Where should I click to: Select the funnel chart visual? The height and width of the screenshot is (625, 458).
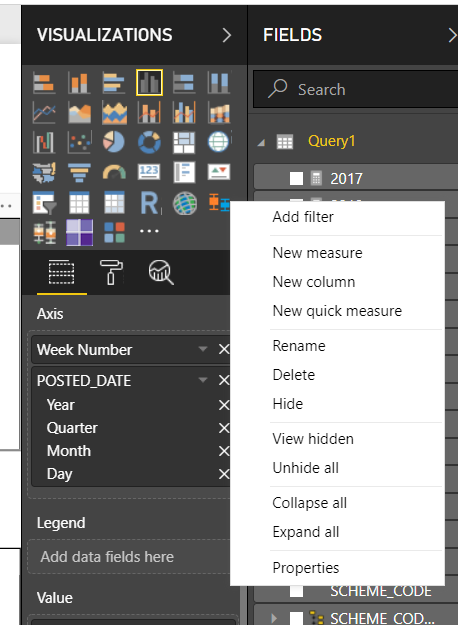[x=79, y=172]
